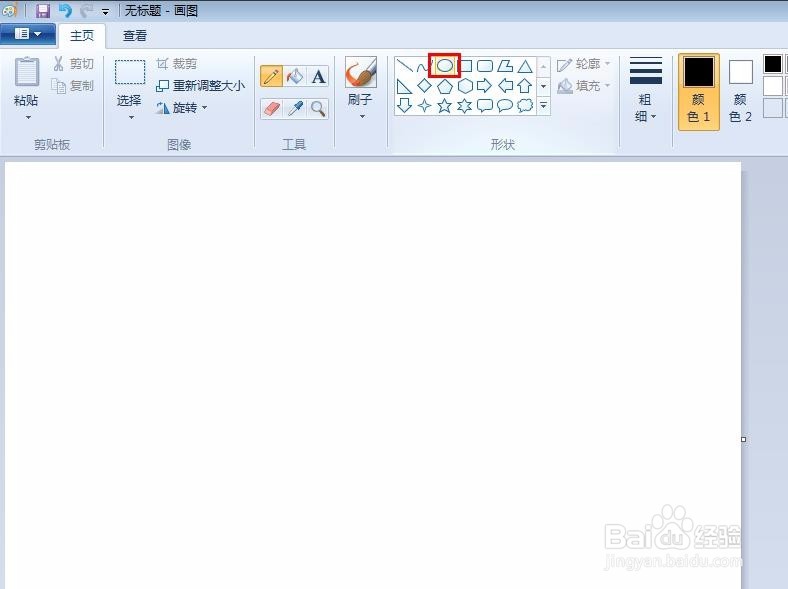Open the blue Paint file menu button
Screen dimensions: 788x589
pos(28,34)
